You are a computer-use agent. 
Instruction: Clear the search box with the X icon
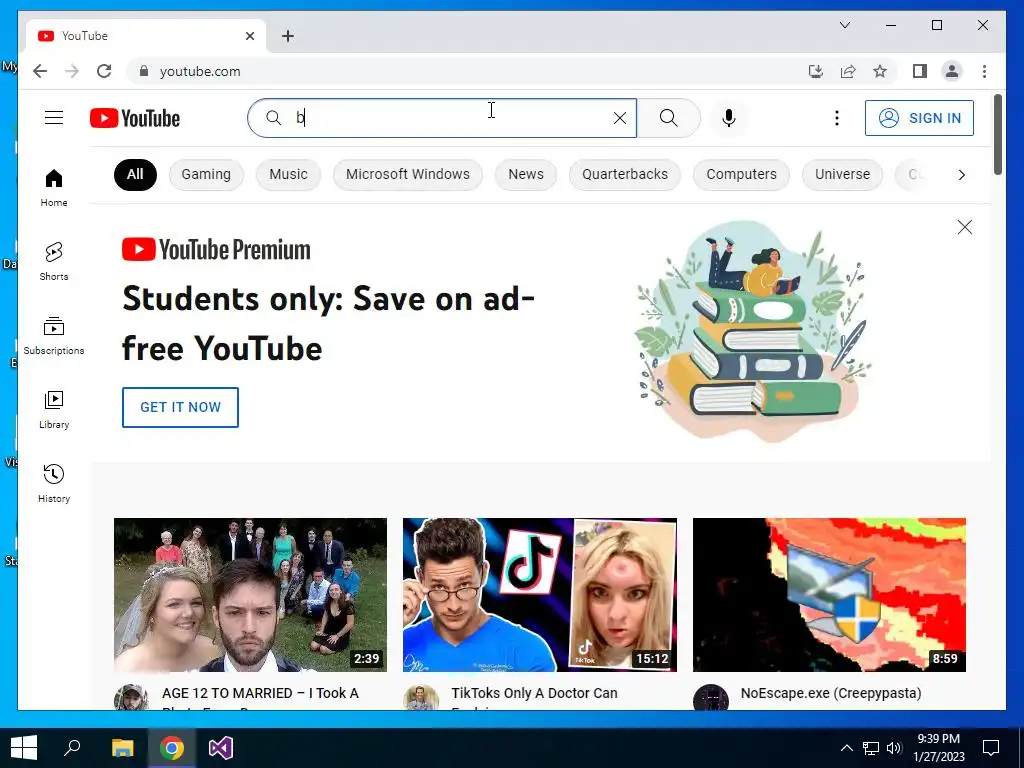620,118
